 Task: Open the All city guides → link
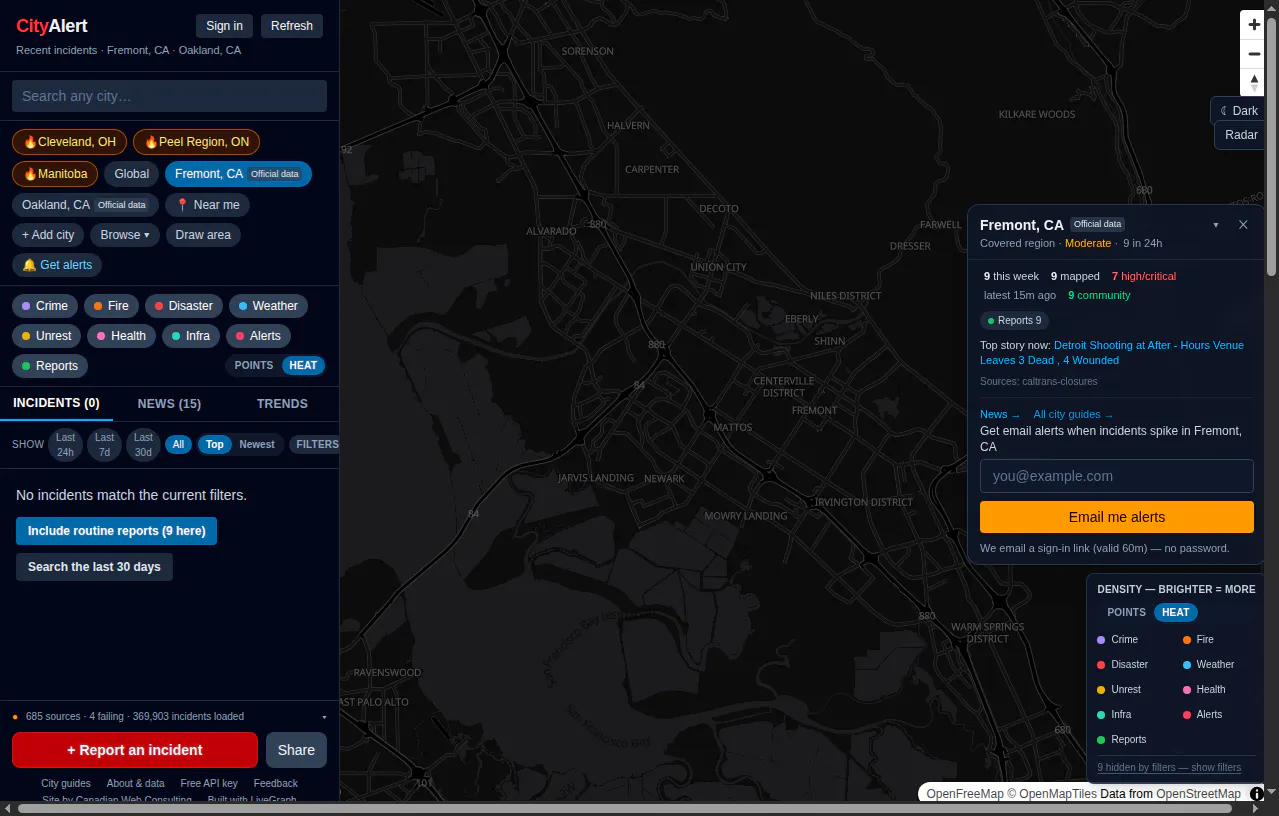click(1073, 414)
